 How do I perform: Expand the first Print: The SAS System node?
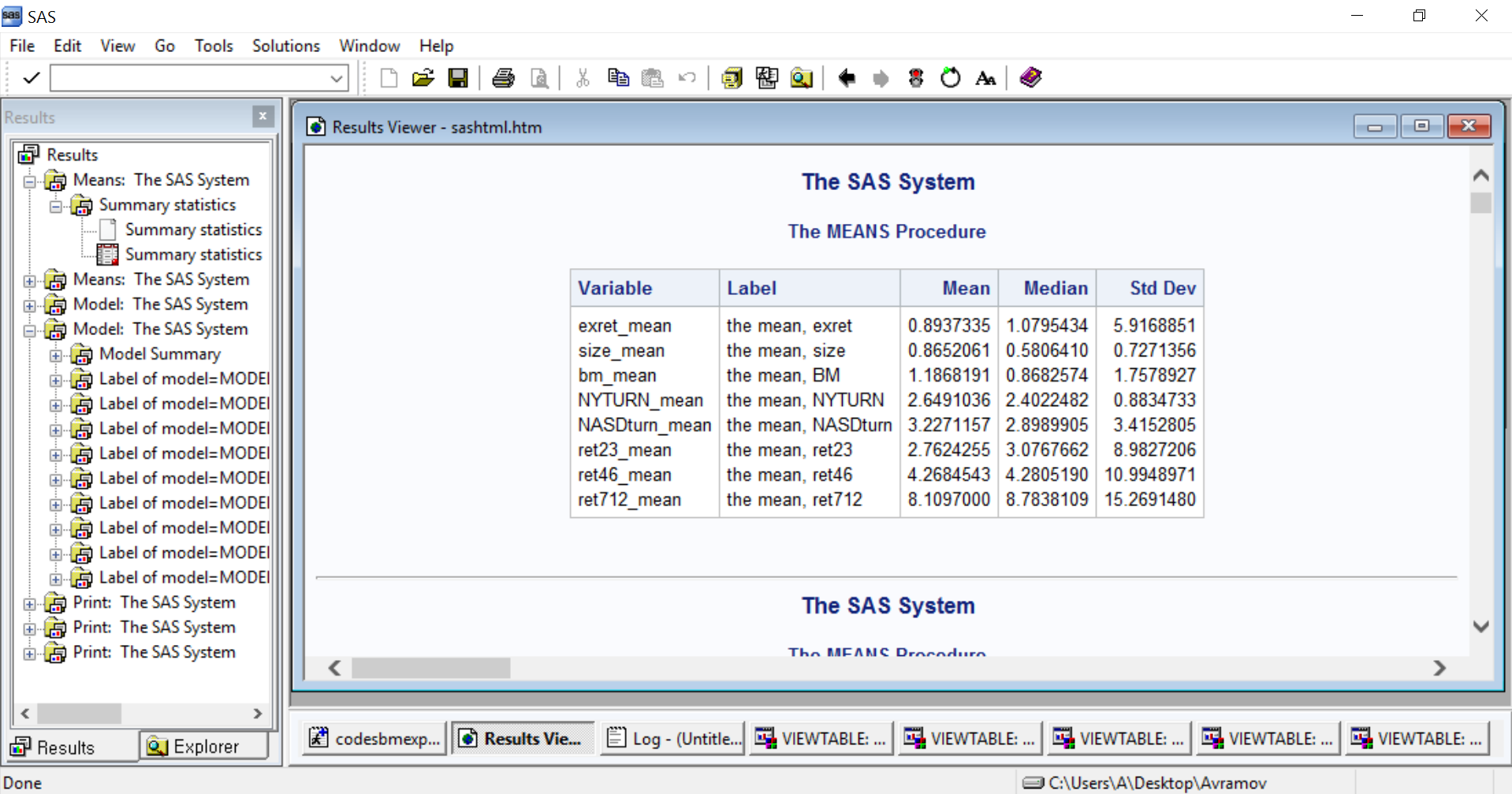pos(30,604)
